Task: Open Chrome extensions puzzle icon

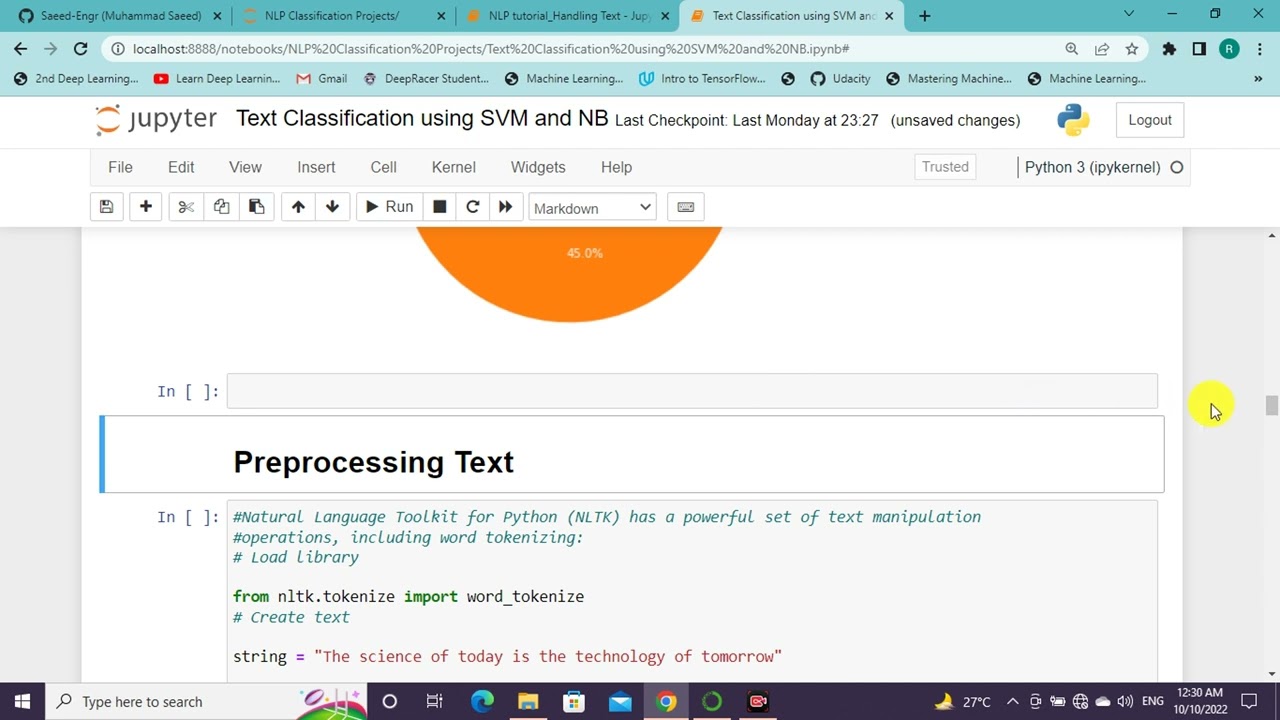Action: click(x=1169, y=48)
